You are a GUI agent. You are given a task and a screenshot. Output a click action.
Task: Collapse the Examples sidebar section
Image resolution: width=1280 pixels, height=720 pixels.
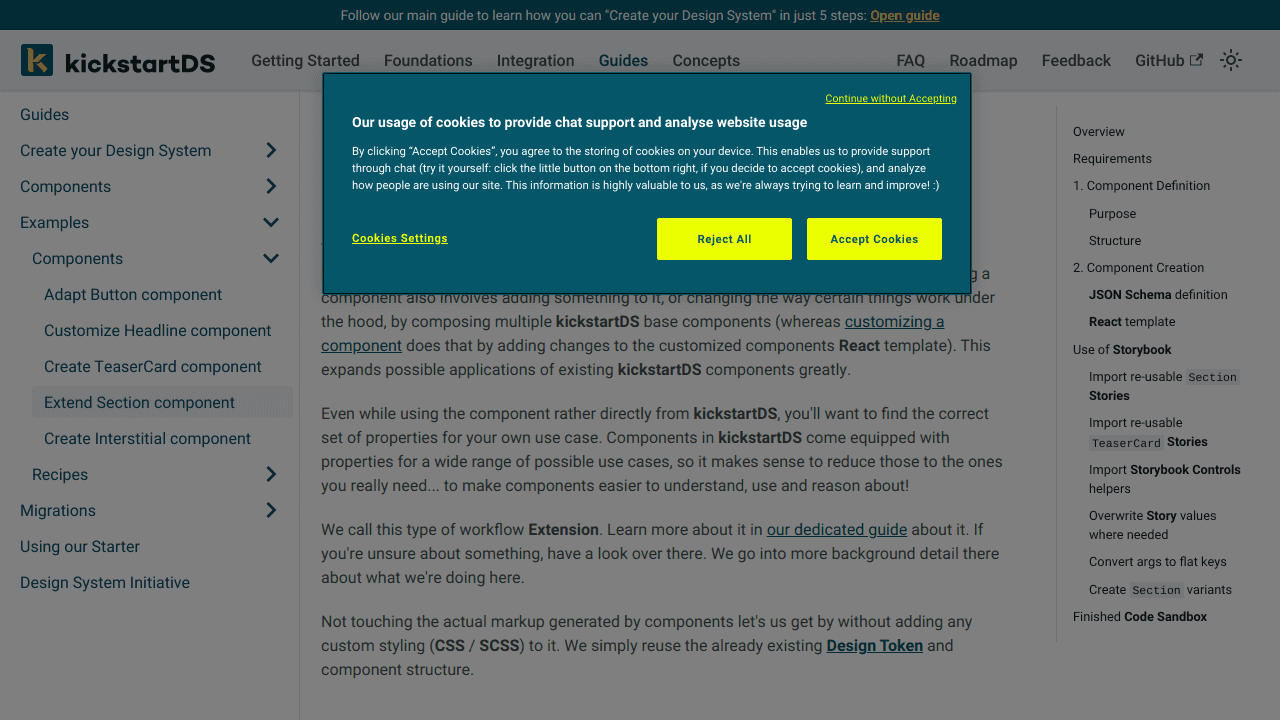pos(271,222)
